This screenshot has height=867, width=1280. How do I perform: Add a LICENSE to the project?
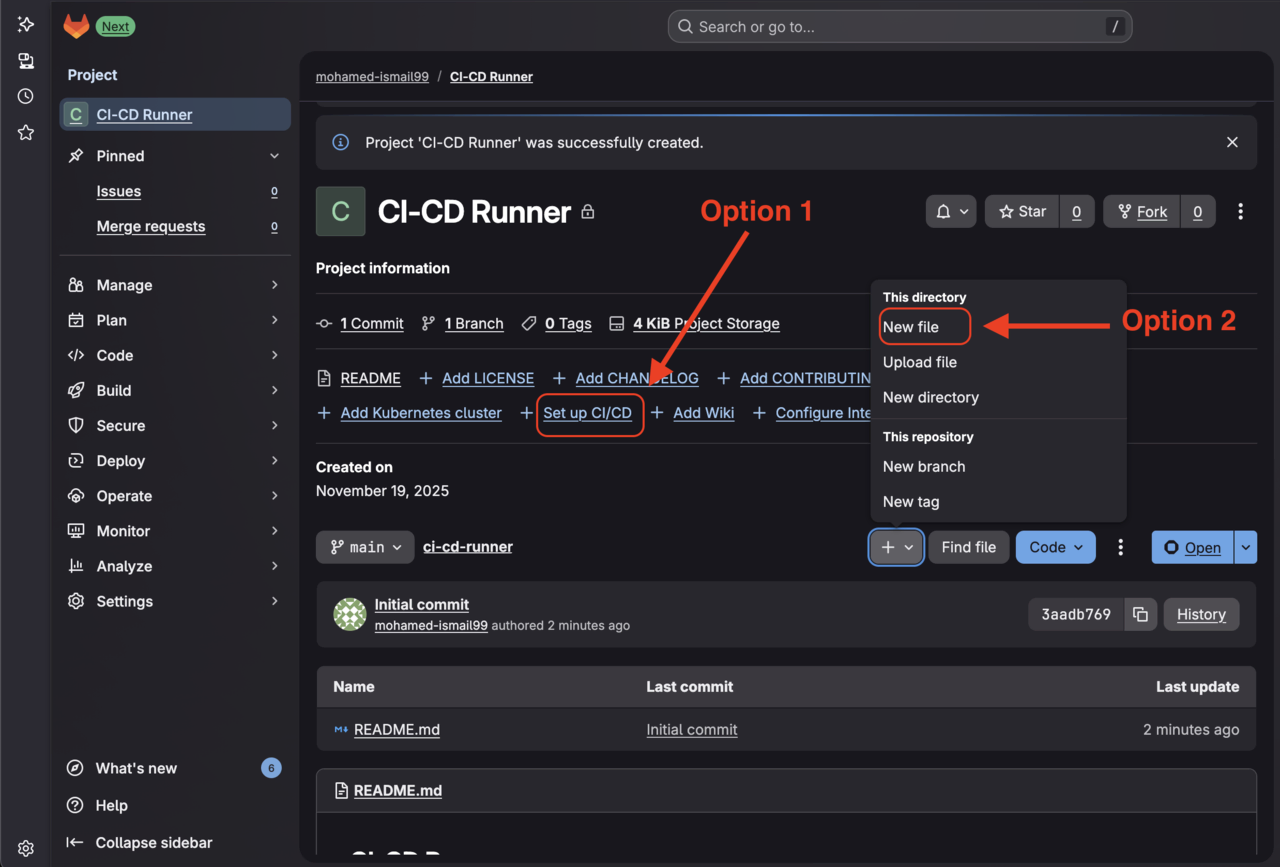coord(487,378)
